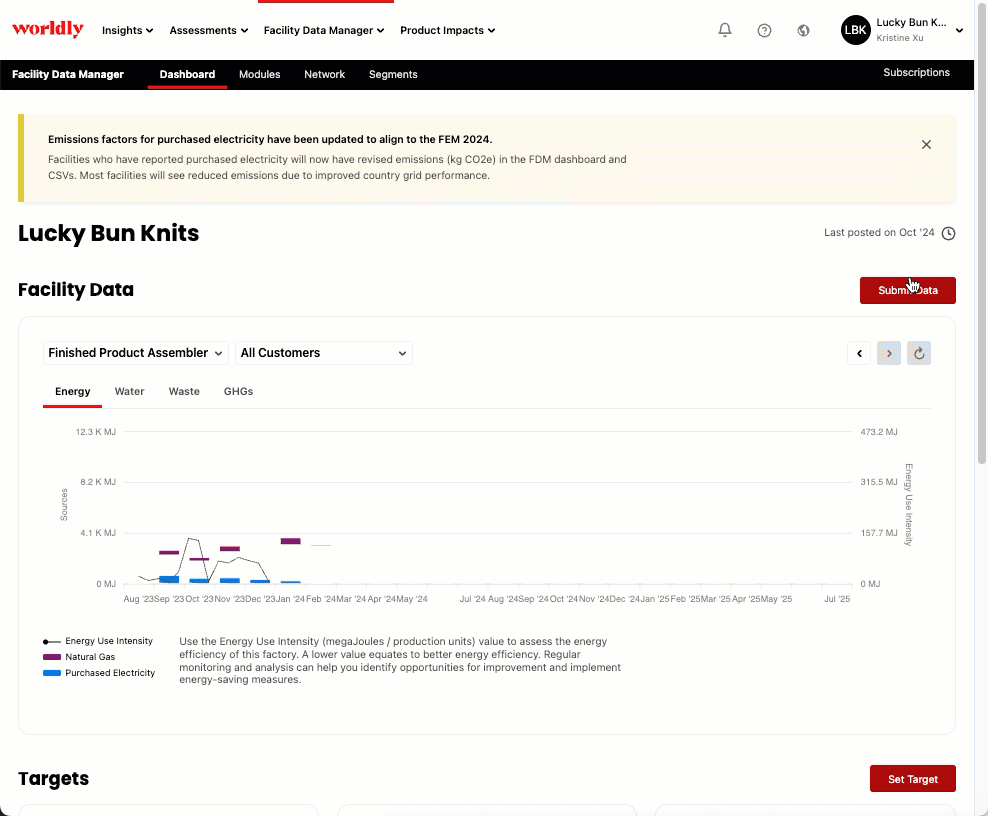
Task: Open the Subscriptions link
Action: point(916,73)
